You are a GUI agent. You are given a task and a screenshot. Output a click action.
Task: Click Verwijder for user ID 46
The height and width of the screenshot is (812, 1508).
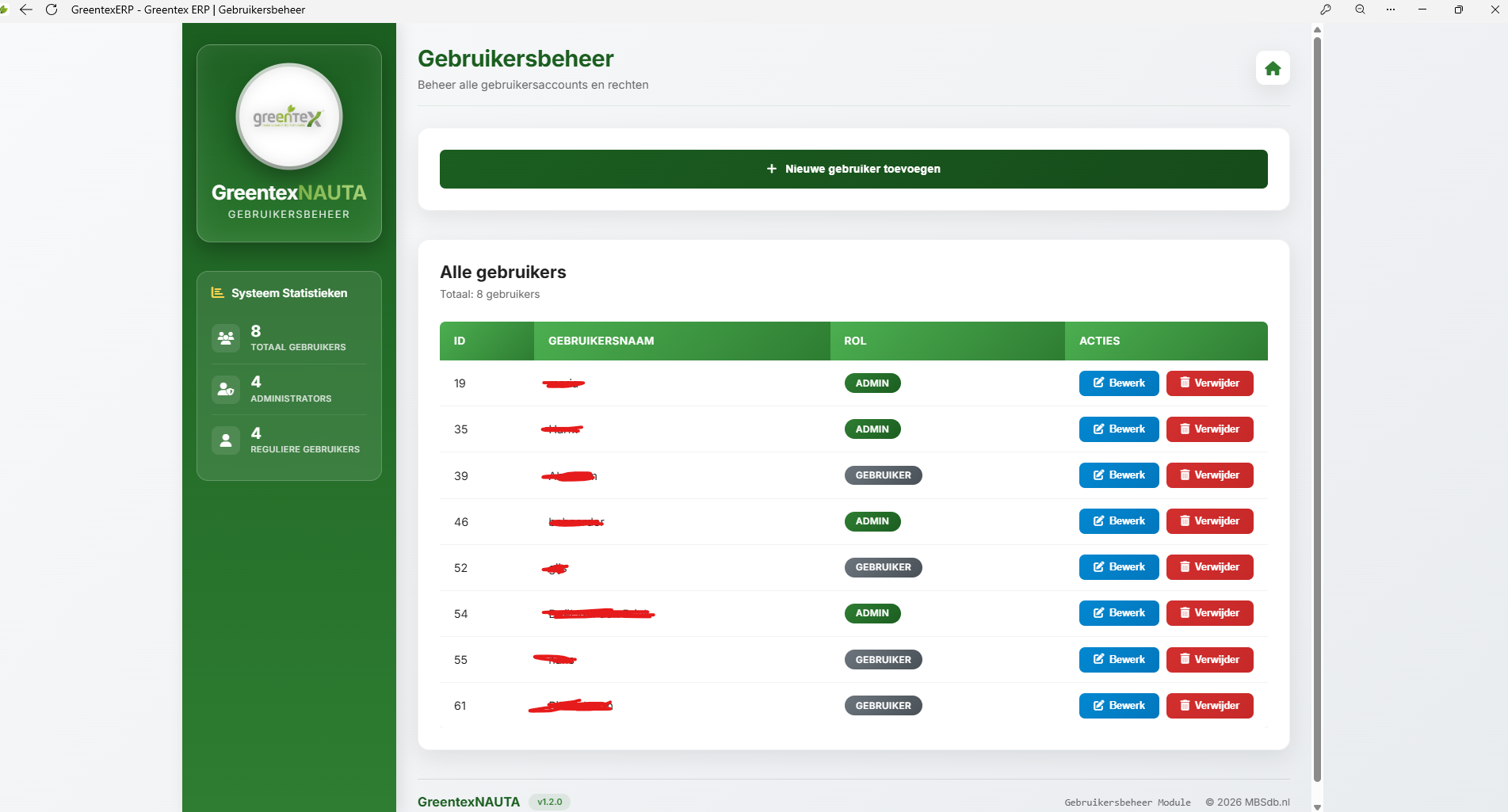click(1210, 521)
